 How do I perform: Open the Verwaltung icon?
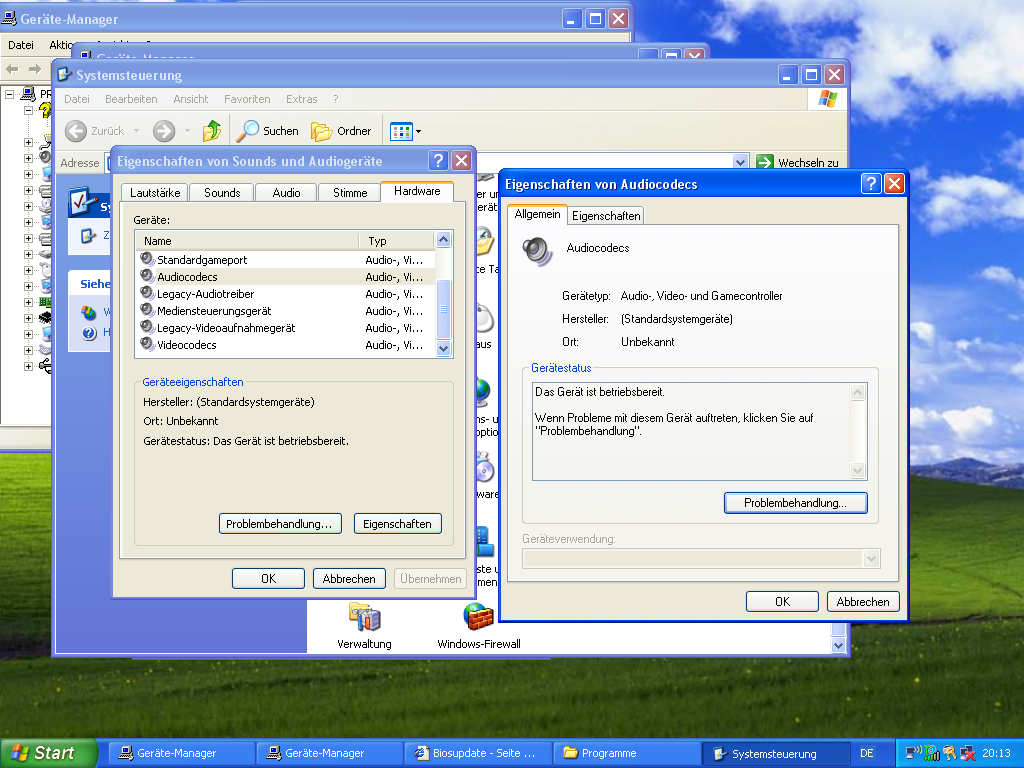click(x=364, y=618)
